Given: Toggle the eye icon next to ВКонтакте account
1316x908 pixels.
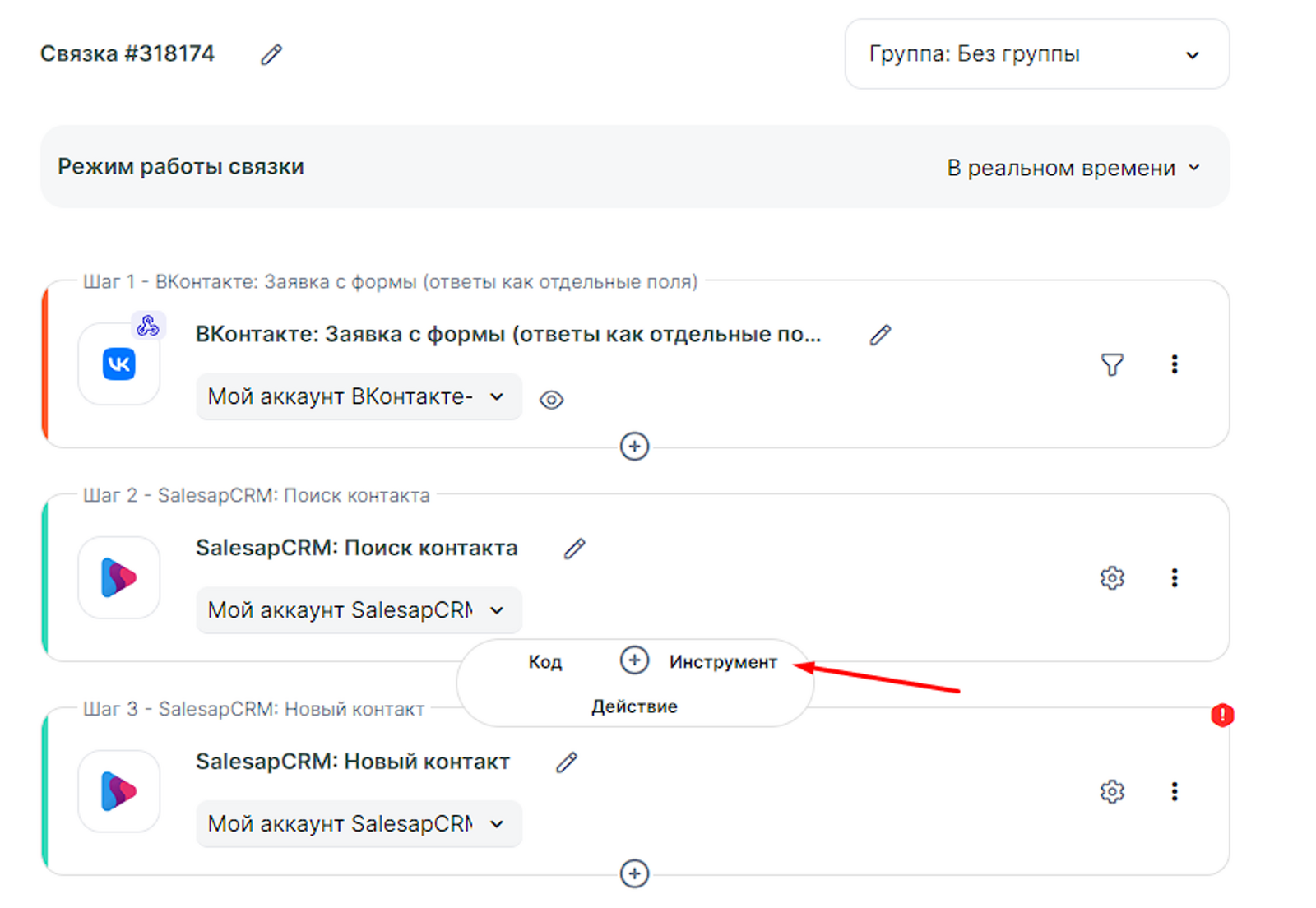Looking at the screenshot, I should coord(551,400).
